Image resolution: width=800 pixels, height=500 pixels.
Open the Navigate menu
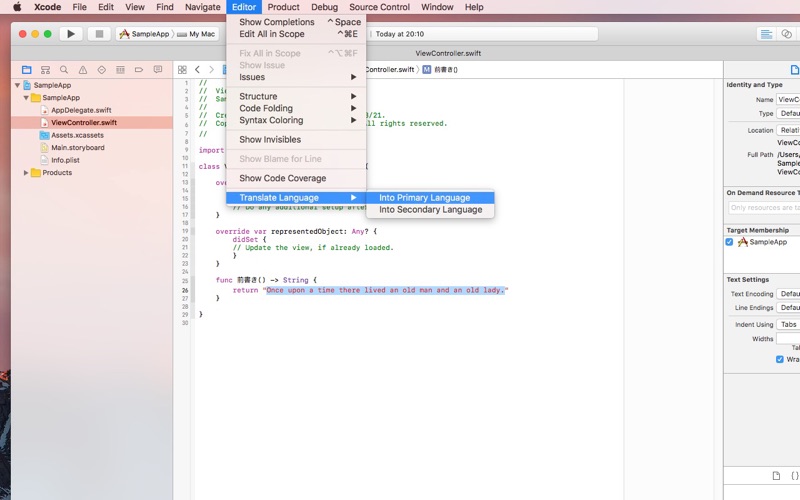[x=203, y=7]
